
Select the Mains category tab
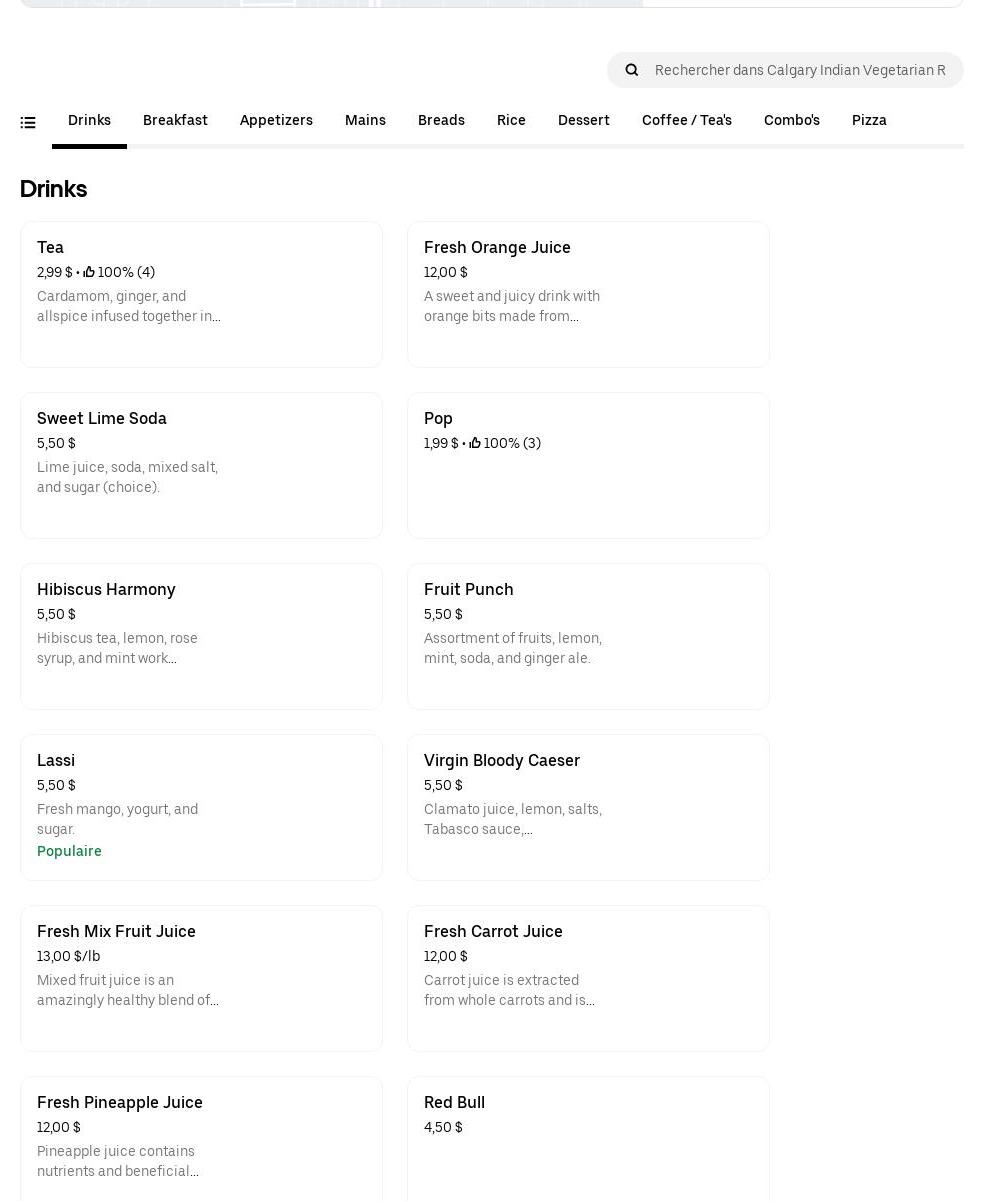click(x=365, y=120)
